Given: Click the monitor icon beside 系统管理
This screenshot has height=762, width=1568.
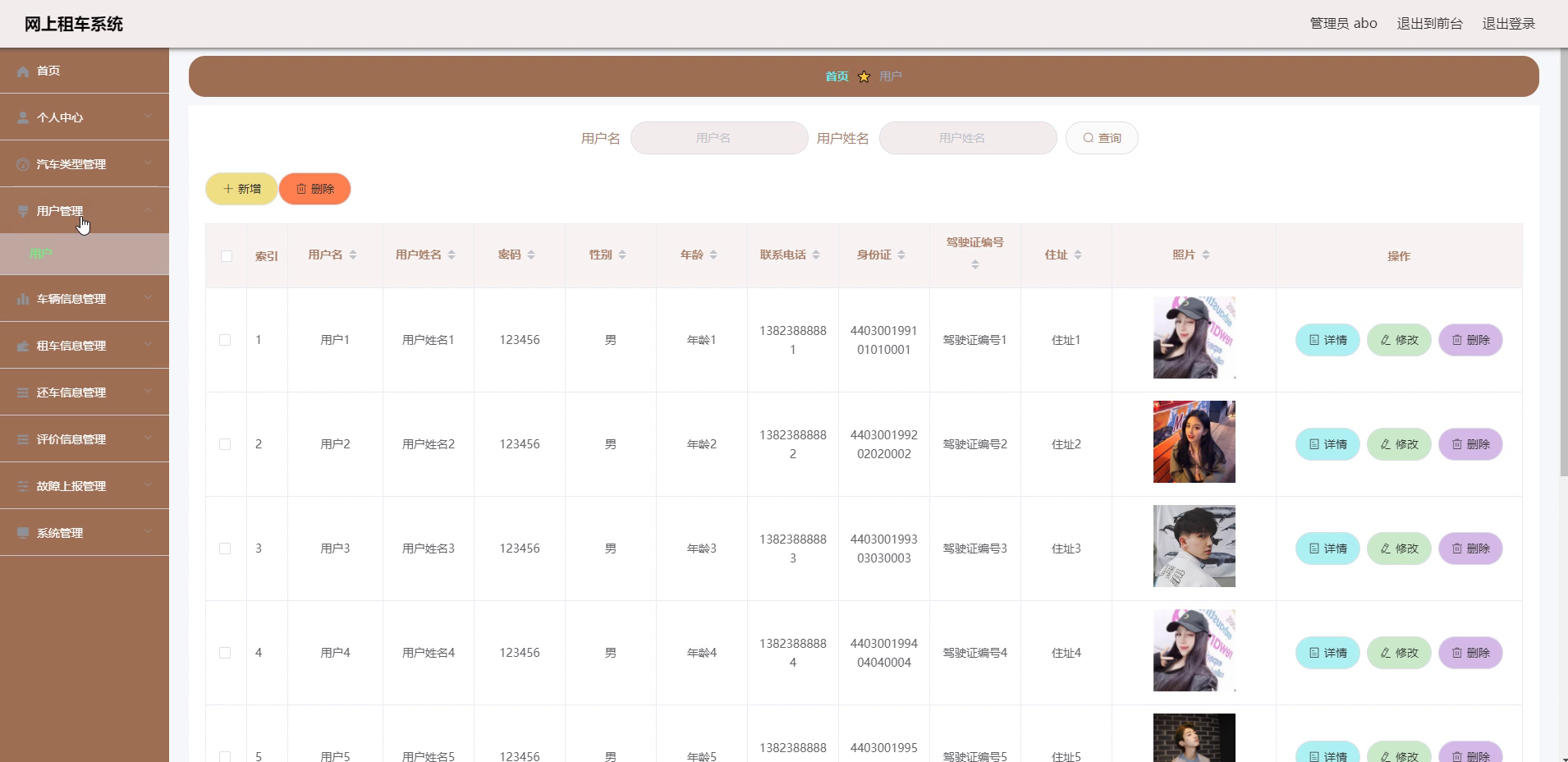Looking at the screenshot, I should tap(23, 534).
